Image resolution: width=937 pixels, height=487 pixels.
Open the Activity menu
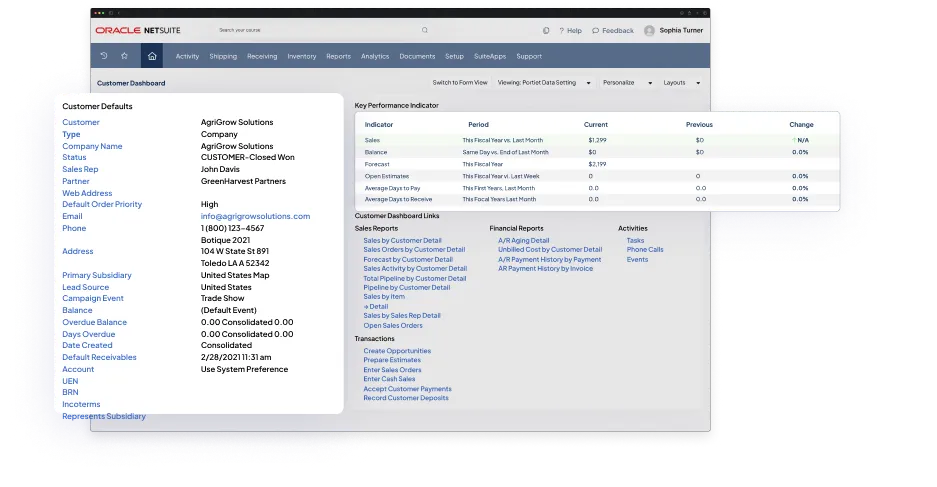[x=187, y=56]
